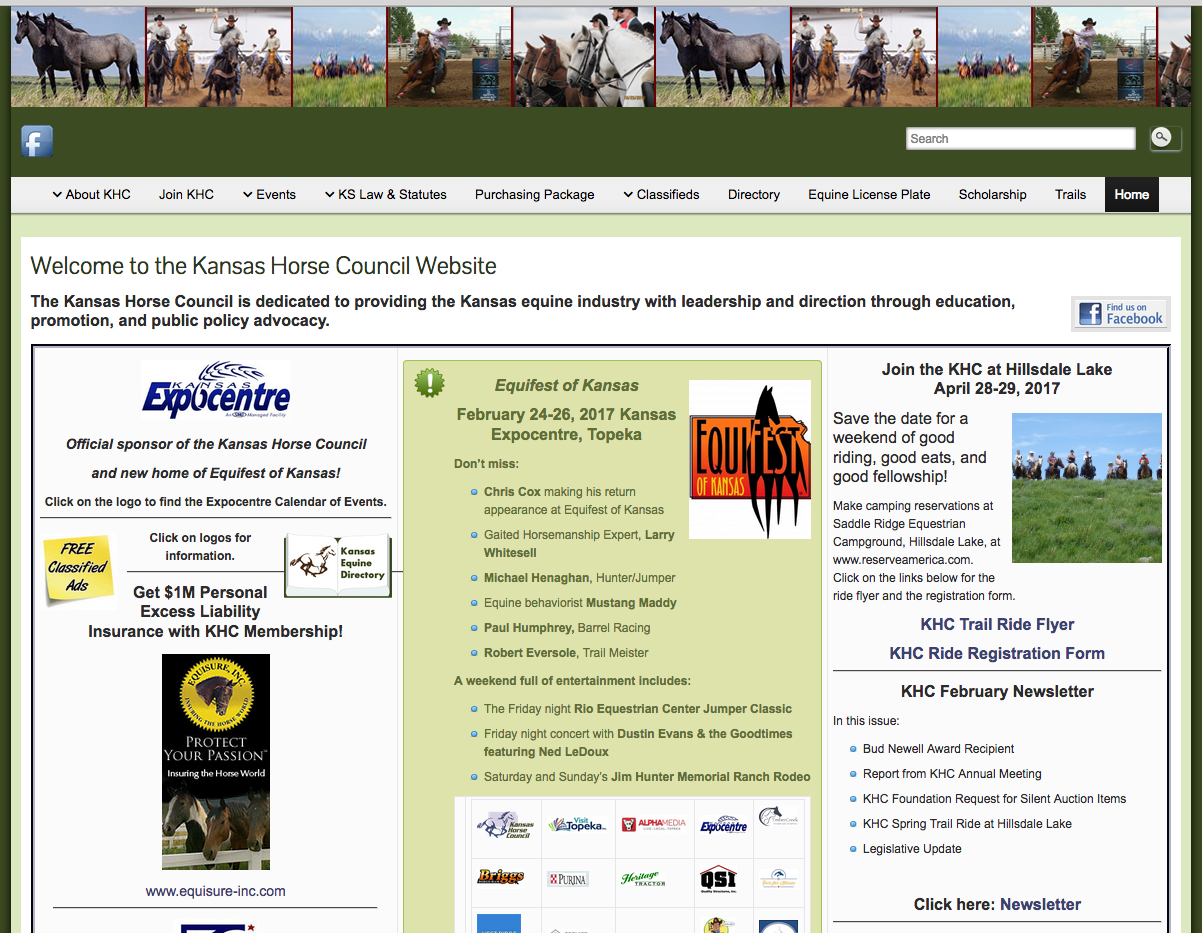Viewport: 1202px width, 933px height.
Task: Expand the Events dropdown menu
Action: (x=269, y=195)
